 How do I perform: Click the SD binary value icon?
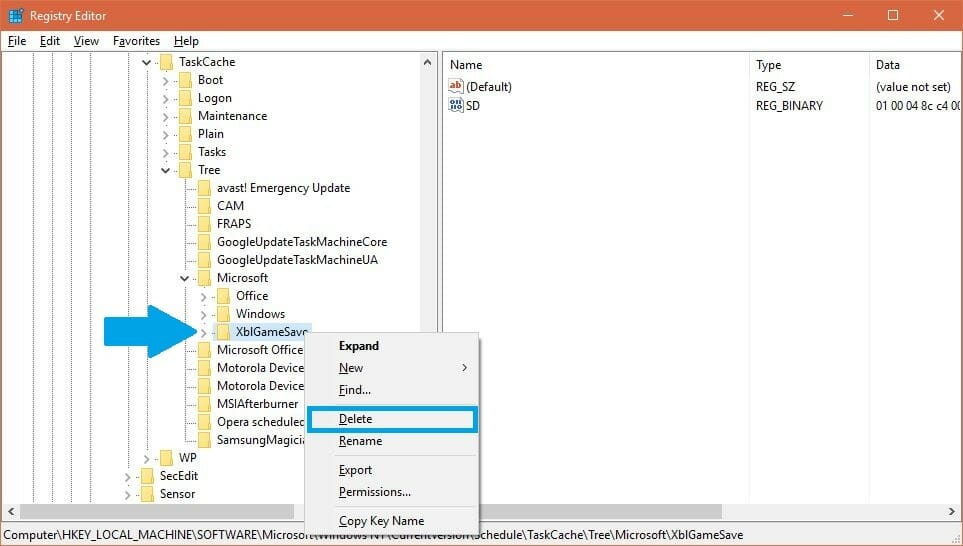tap(456, 105)
